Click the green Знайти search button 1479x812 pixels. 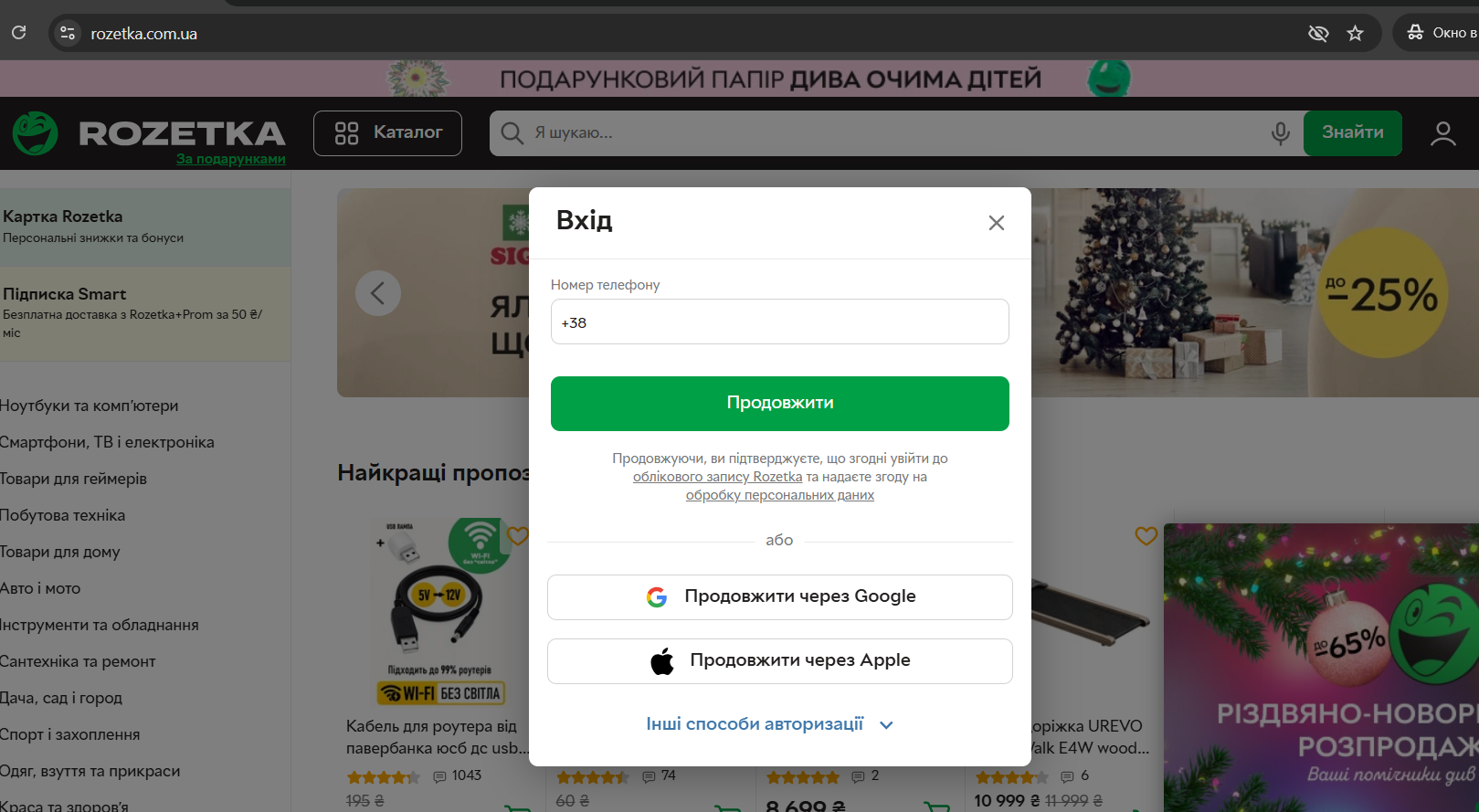pos(1353,133)
